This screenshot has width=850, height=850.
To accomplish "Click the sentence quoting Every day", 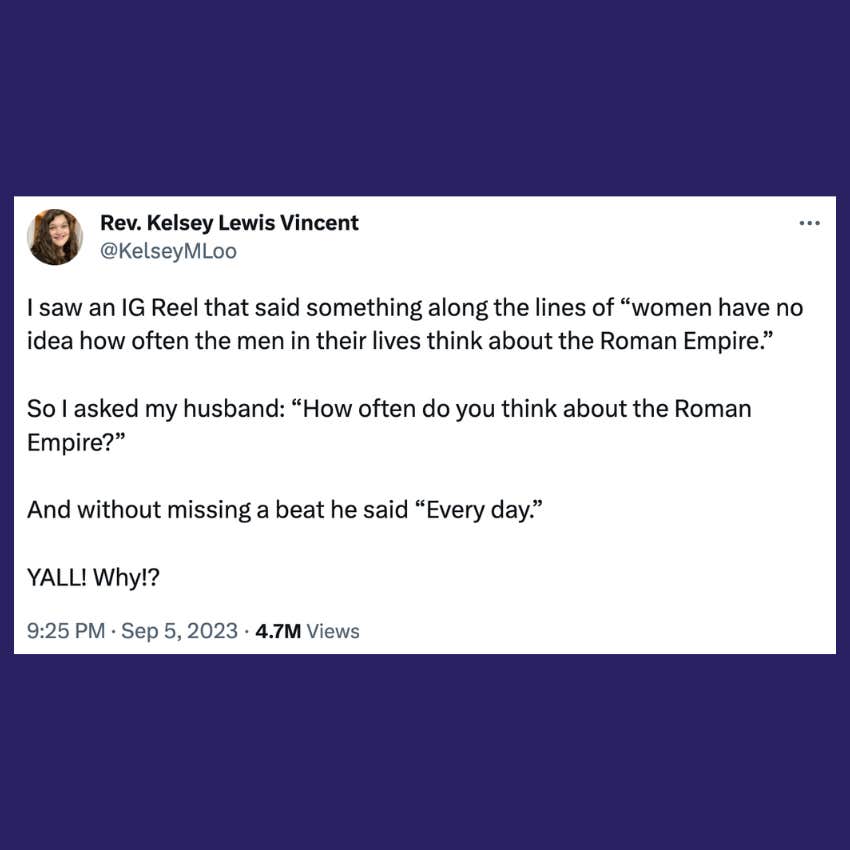I will tap(286, 509).
